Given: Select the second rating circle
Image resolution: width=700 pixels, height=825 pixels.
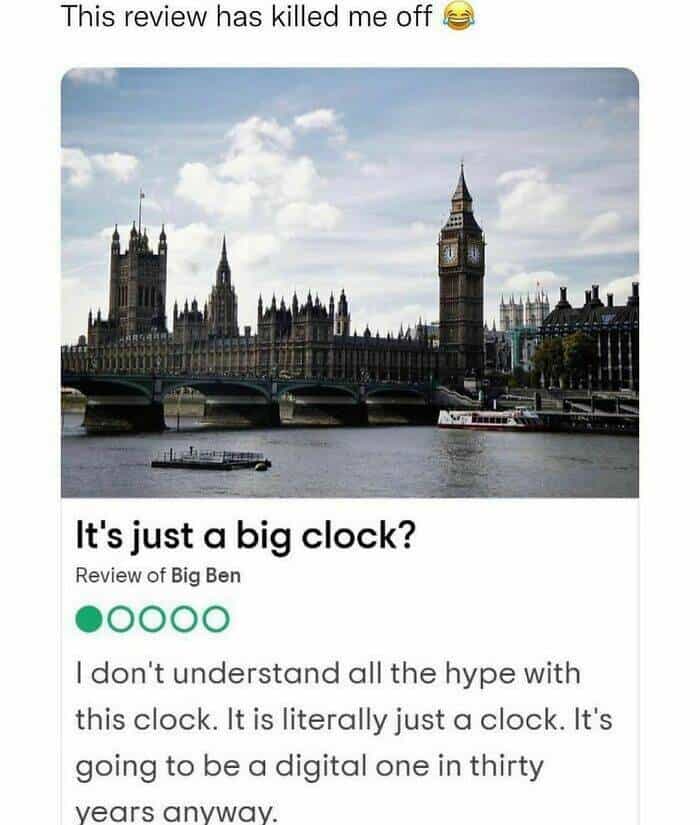Looking at the screenshot, I should (121, 619).
